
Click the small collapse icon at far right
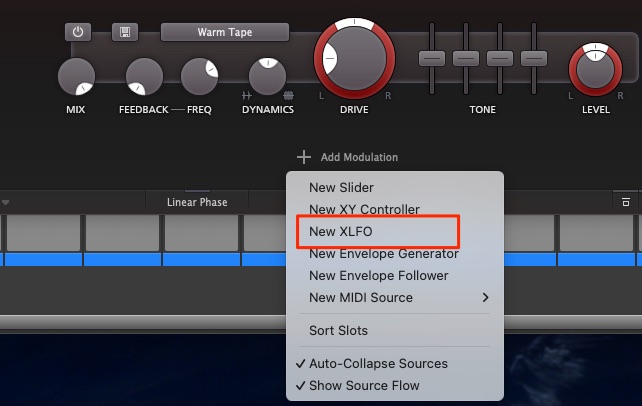(x=625, y=202)
